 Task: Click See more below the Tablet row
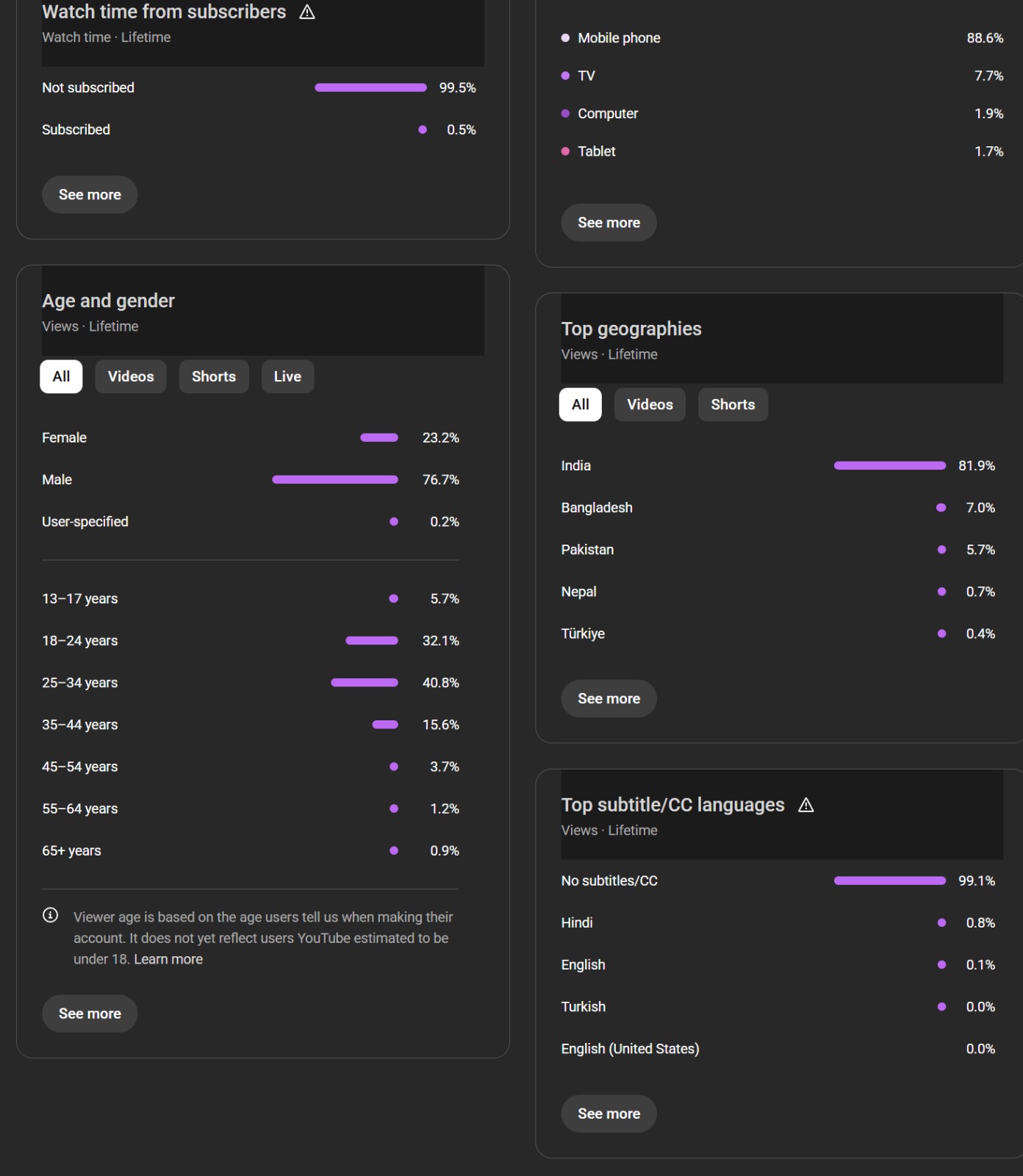point(609,223)
